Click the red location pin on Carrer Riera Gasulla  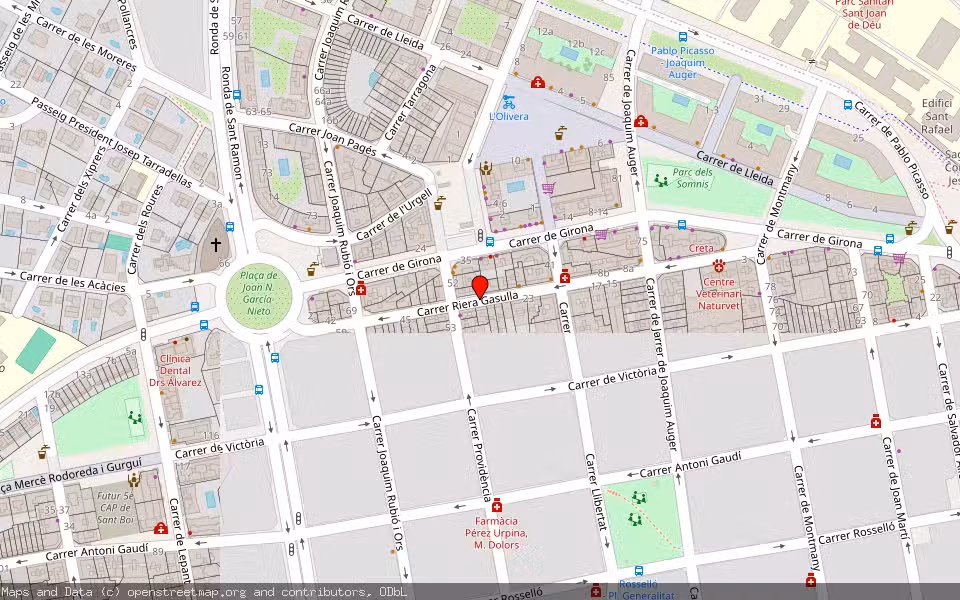click(480, 287)
